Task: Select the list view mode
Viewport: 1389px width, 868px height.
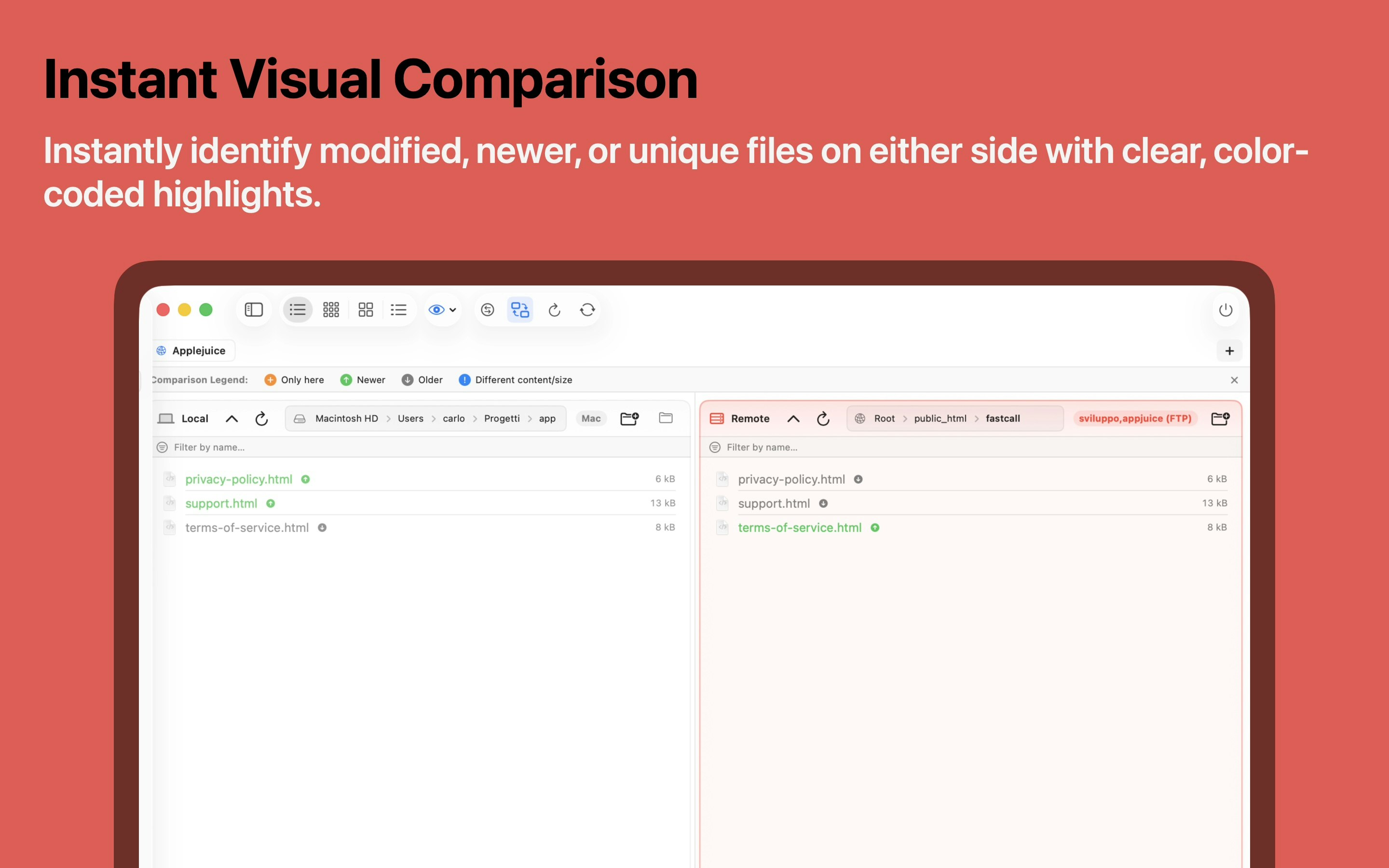Action: [297, 310]
